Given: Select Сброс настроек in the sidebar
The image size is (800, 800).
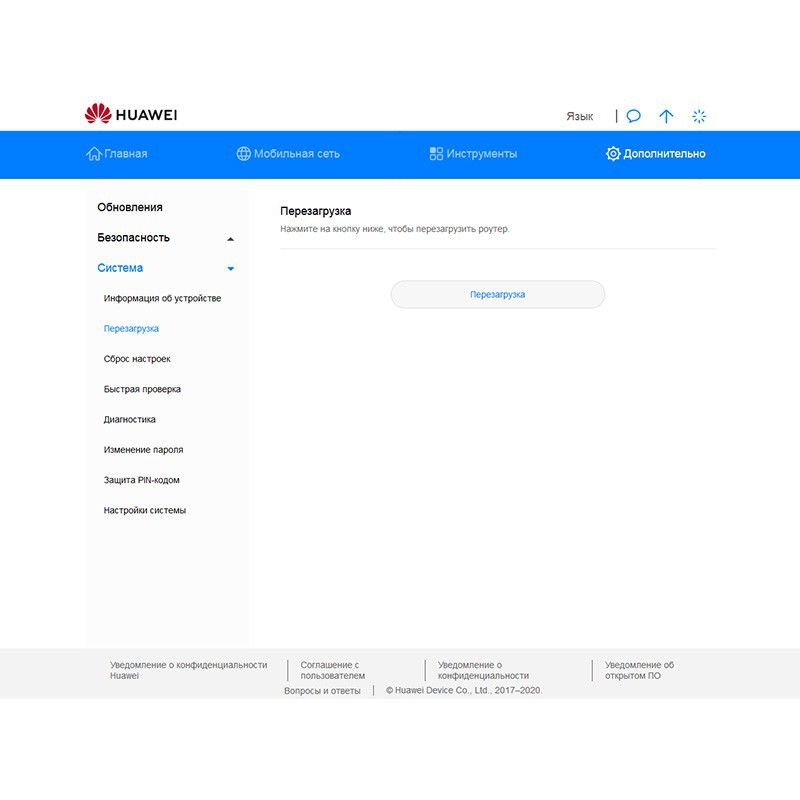Looking at the screenshot, I should pos(137,359).
